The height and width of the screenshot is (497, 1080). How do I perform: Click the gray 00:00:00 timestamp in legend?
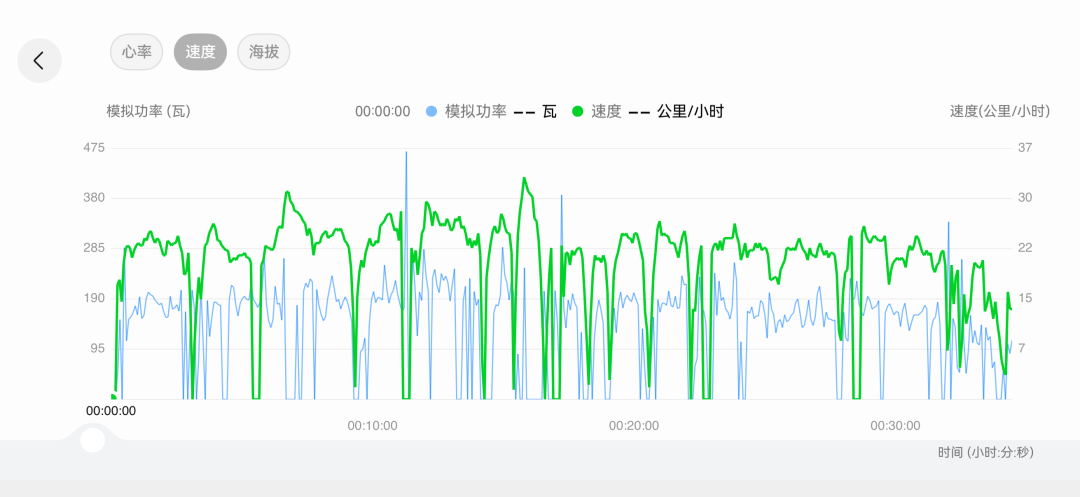click(382, 111)
